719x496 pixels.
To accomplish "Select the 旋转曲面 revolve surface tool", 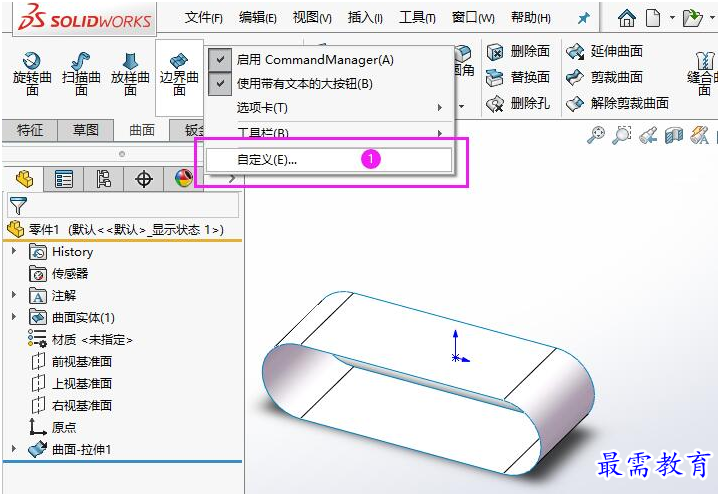I will [x=32, y=74].
